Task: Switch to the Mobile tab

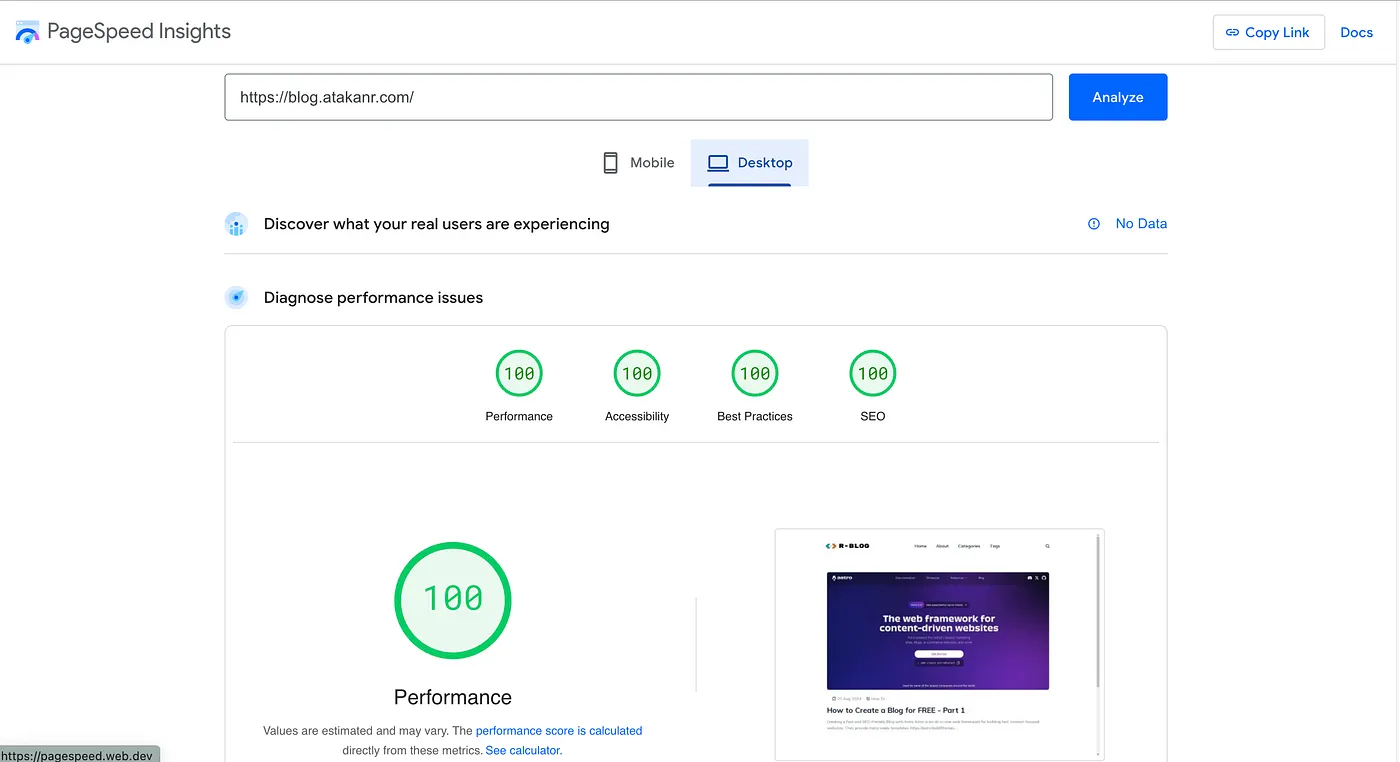Action: pos(638,162)
